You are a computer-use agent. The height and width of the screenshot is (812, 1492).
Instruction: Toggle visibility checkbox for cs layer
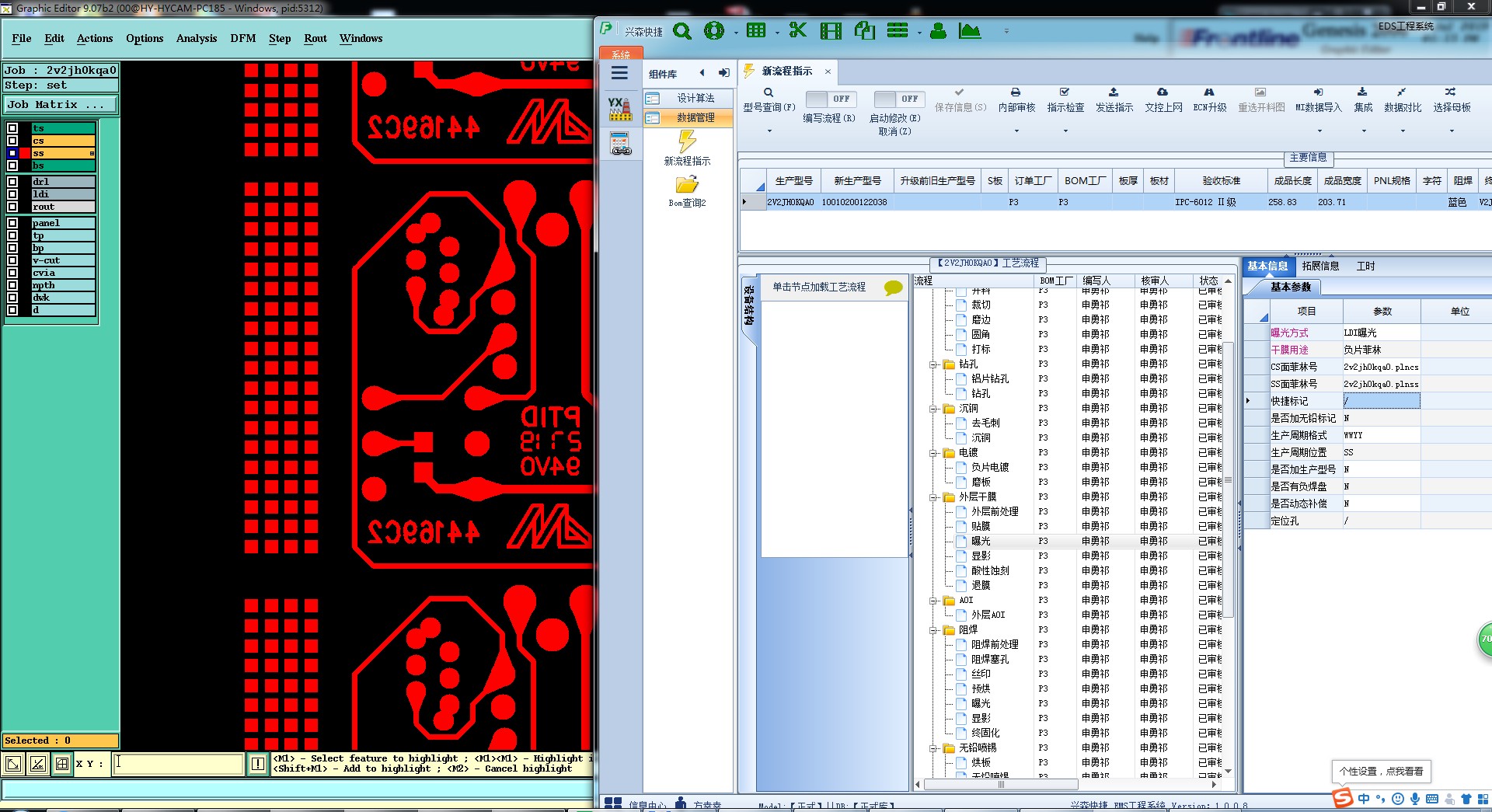12,141
